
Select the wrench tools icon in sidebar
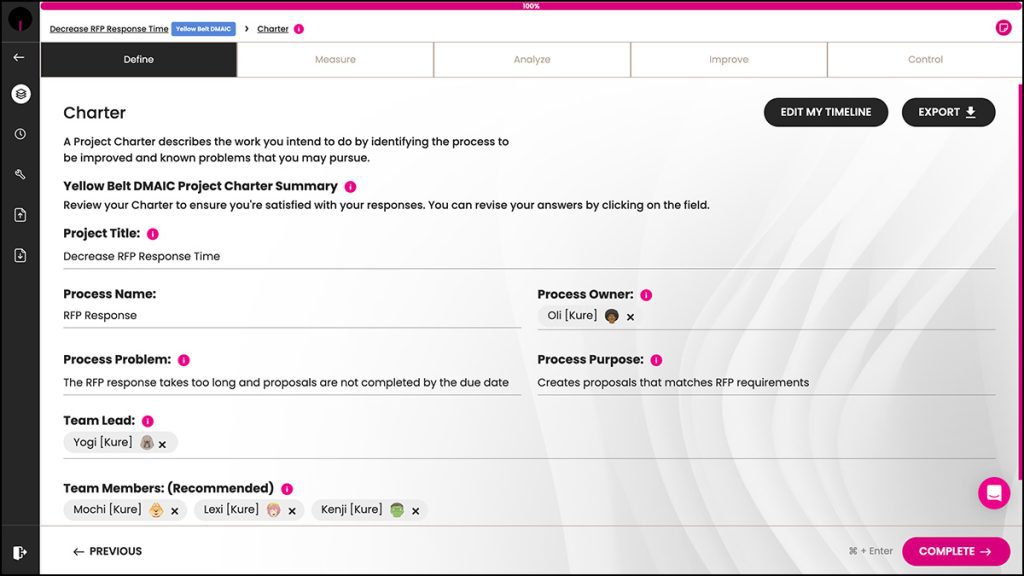[x=20, y=174]
